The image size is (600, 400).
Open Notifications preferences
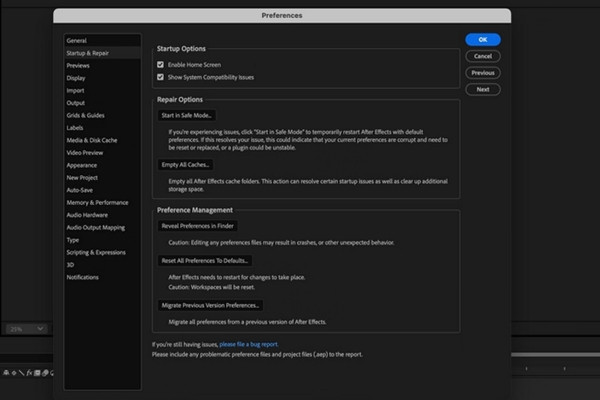[x=102, y=277]
